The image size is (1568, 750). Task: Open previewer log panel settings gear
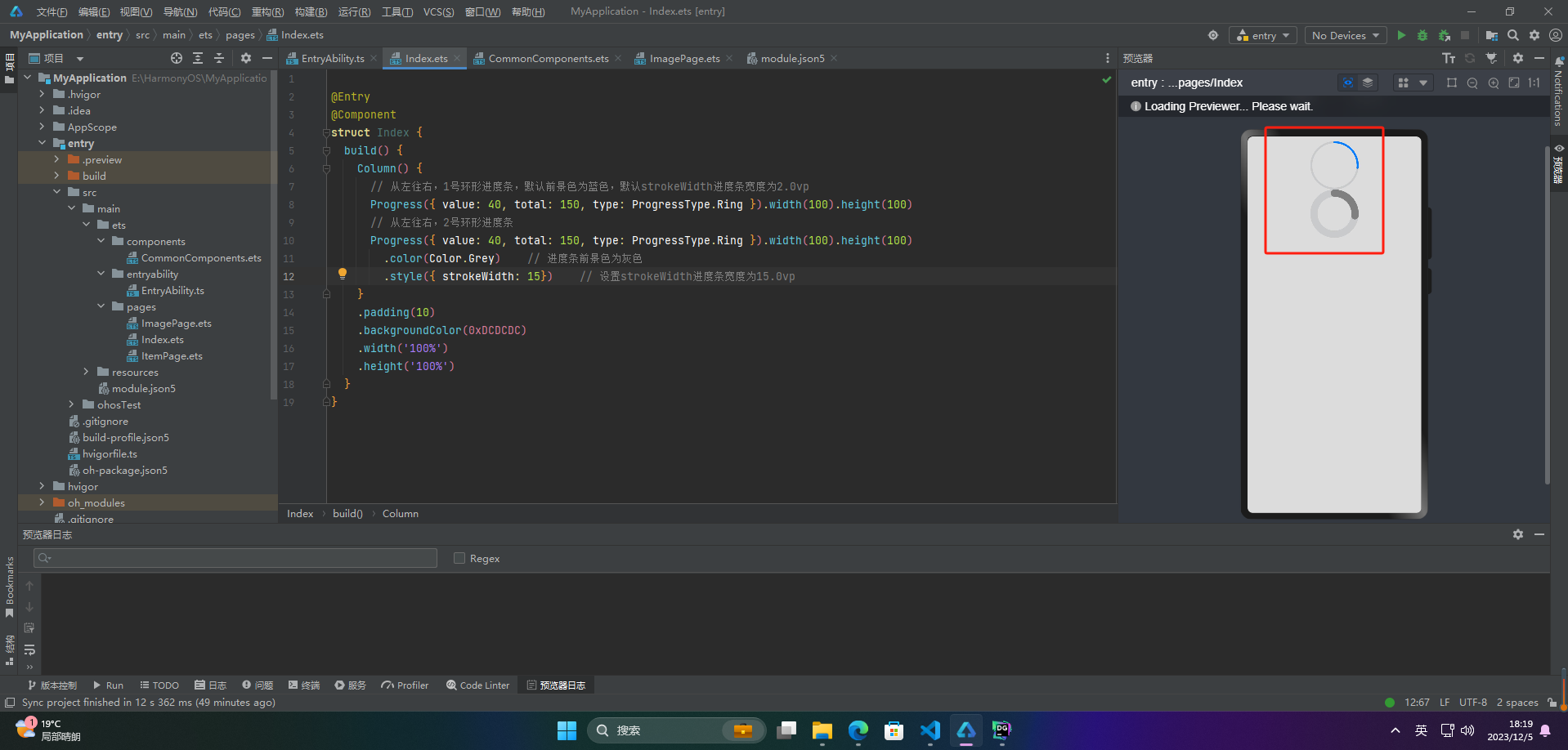[x=1518, y=534]
